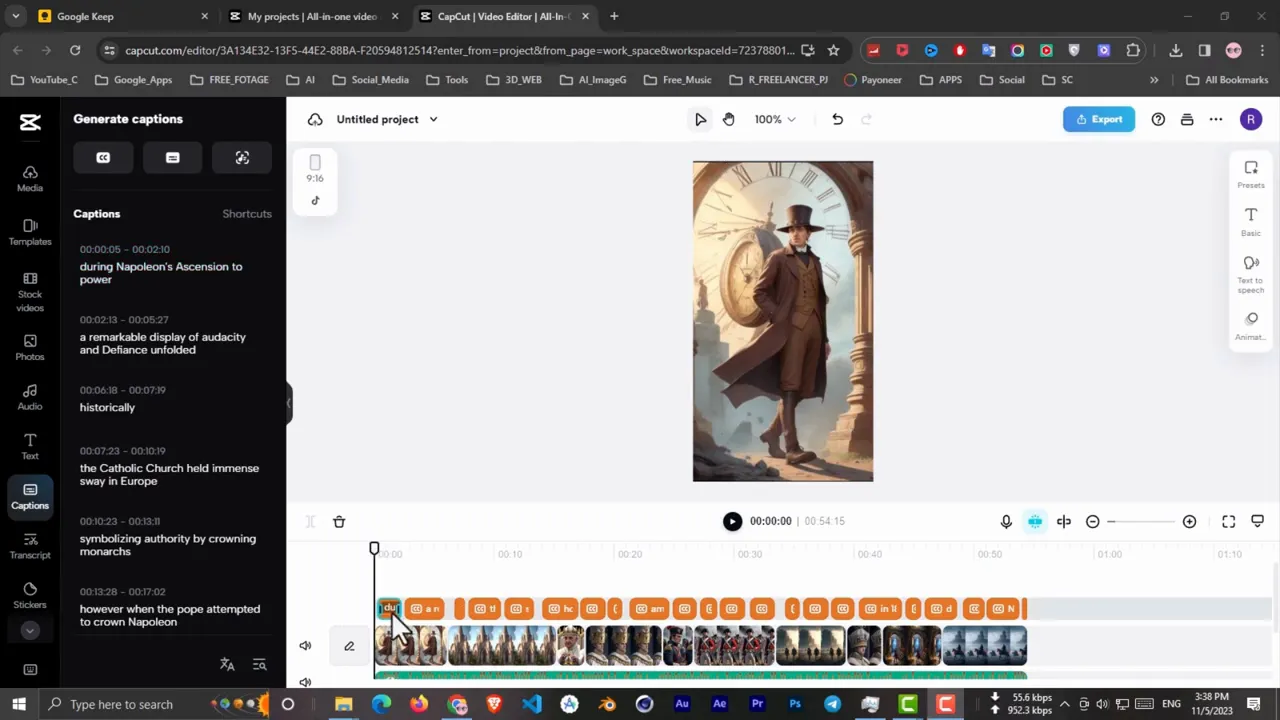Open the Media panel in sidebar

point(30,179)
